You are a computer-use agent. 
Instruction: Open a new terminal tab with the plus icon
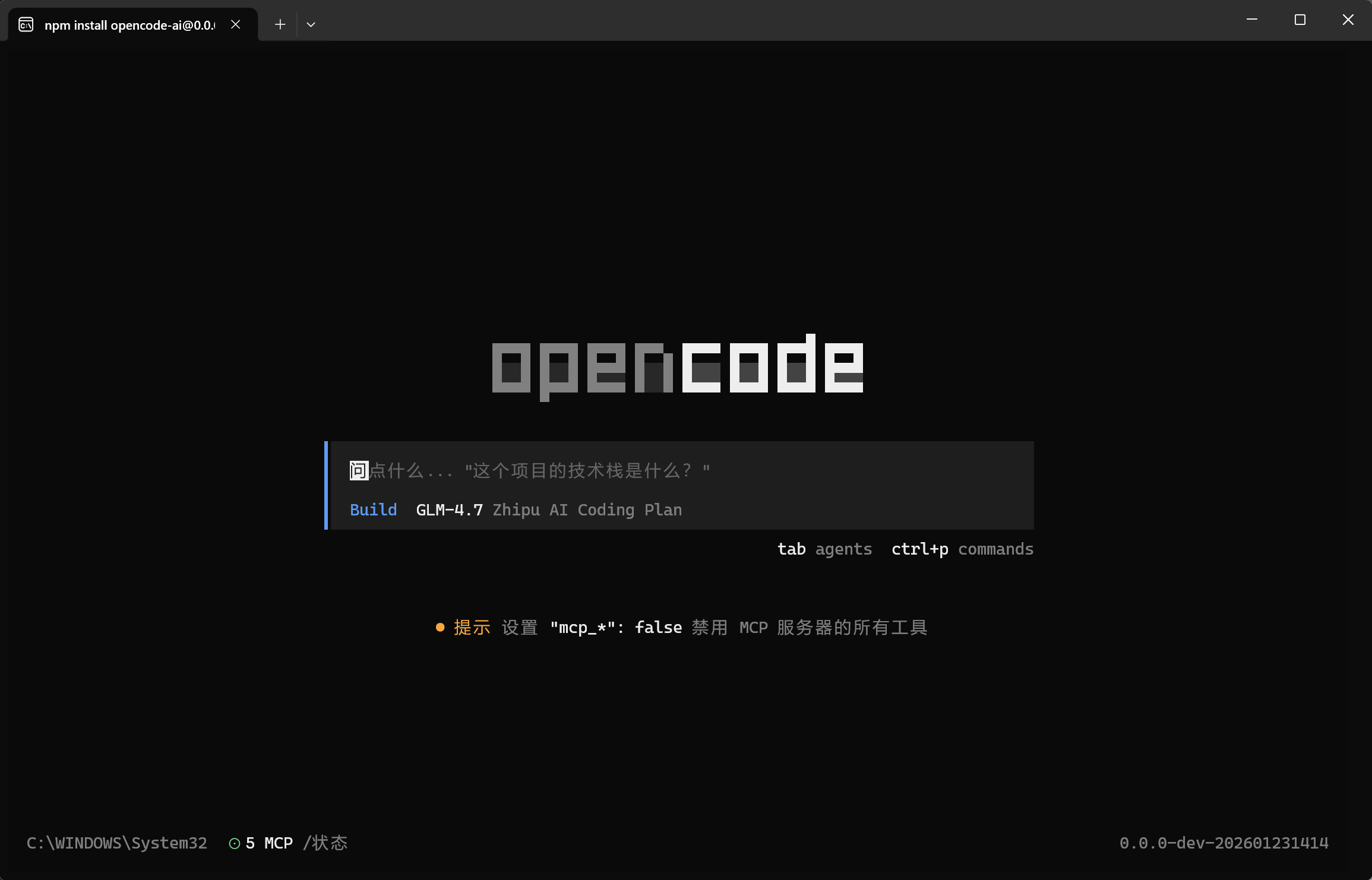point(280,24)
